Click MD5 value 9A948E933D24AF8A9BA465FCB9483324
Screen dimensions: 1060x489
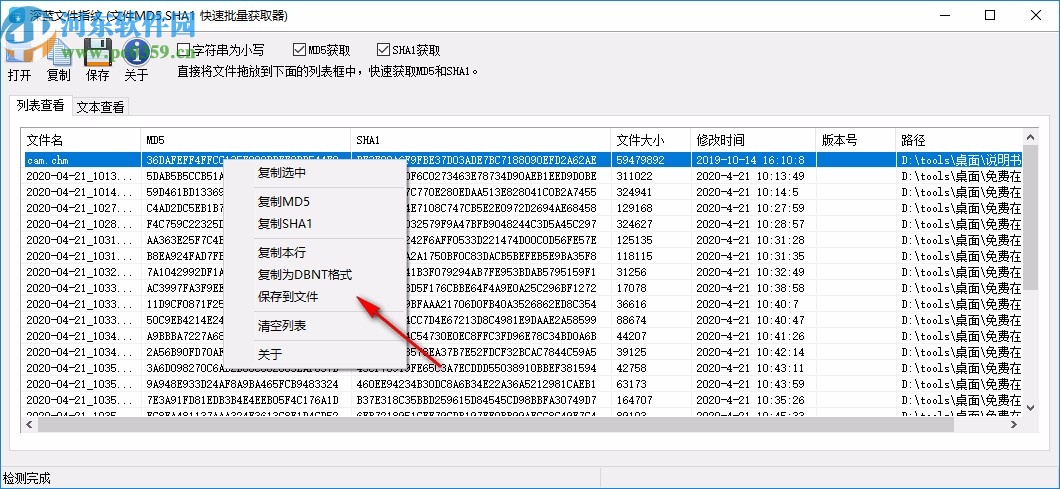point(243,384)
